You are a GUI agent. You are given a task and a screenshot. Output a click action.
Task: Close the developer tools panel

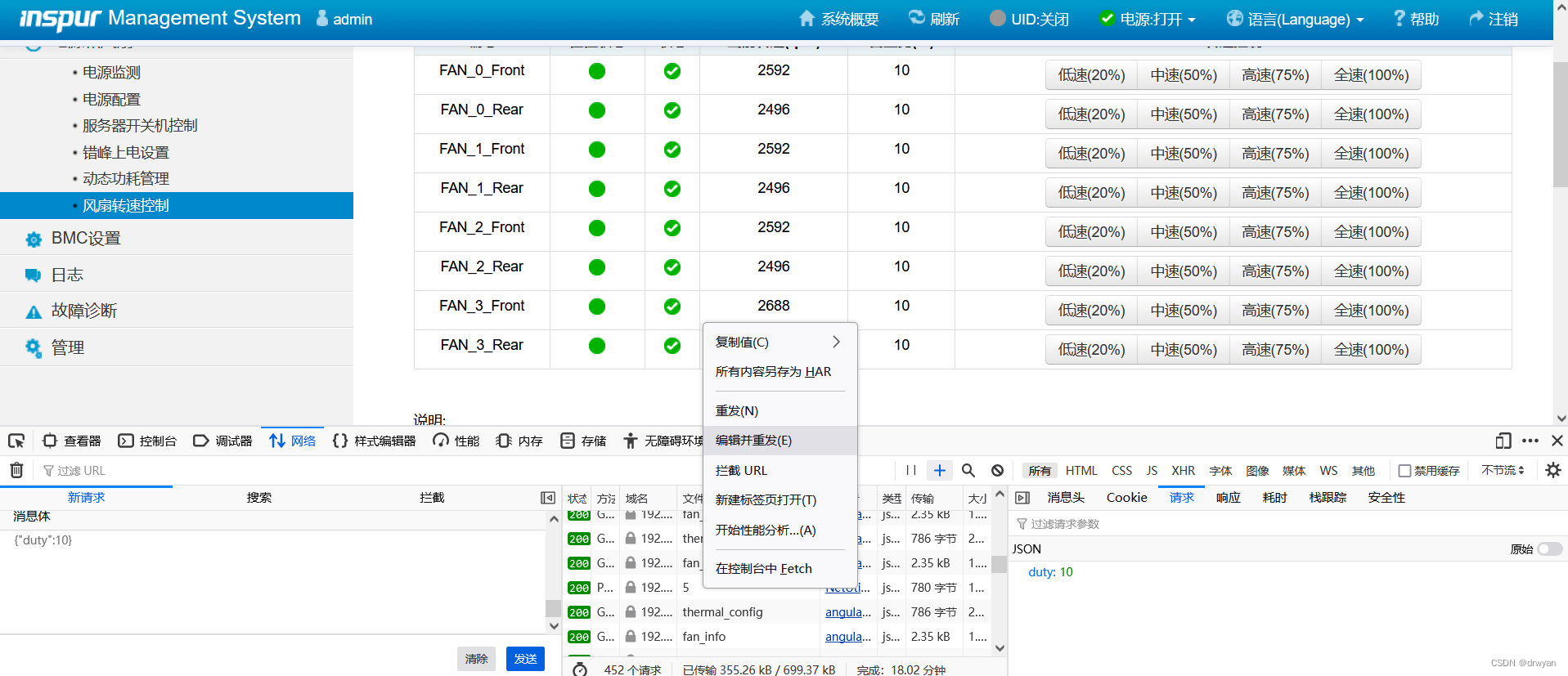click(1557, 441)
